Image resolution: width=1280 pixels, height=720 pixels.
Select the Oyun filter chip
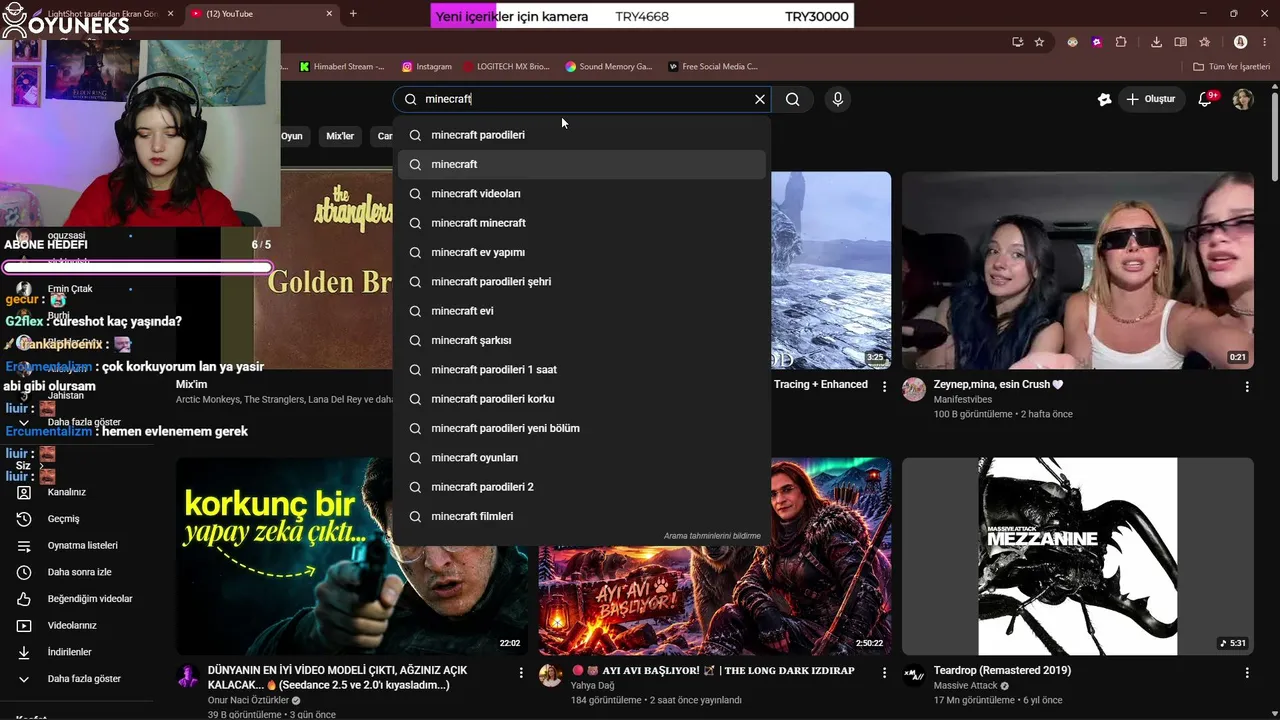click(x=291, y=136)
